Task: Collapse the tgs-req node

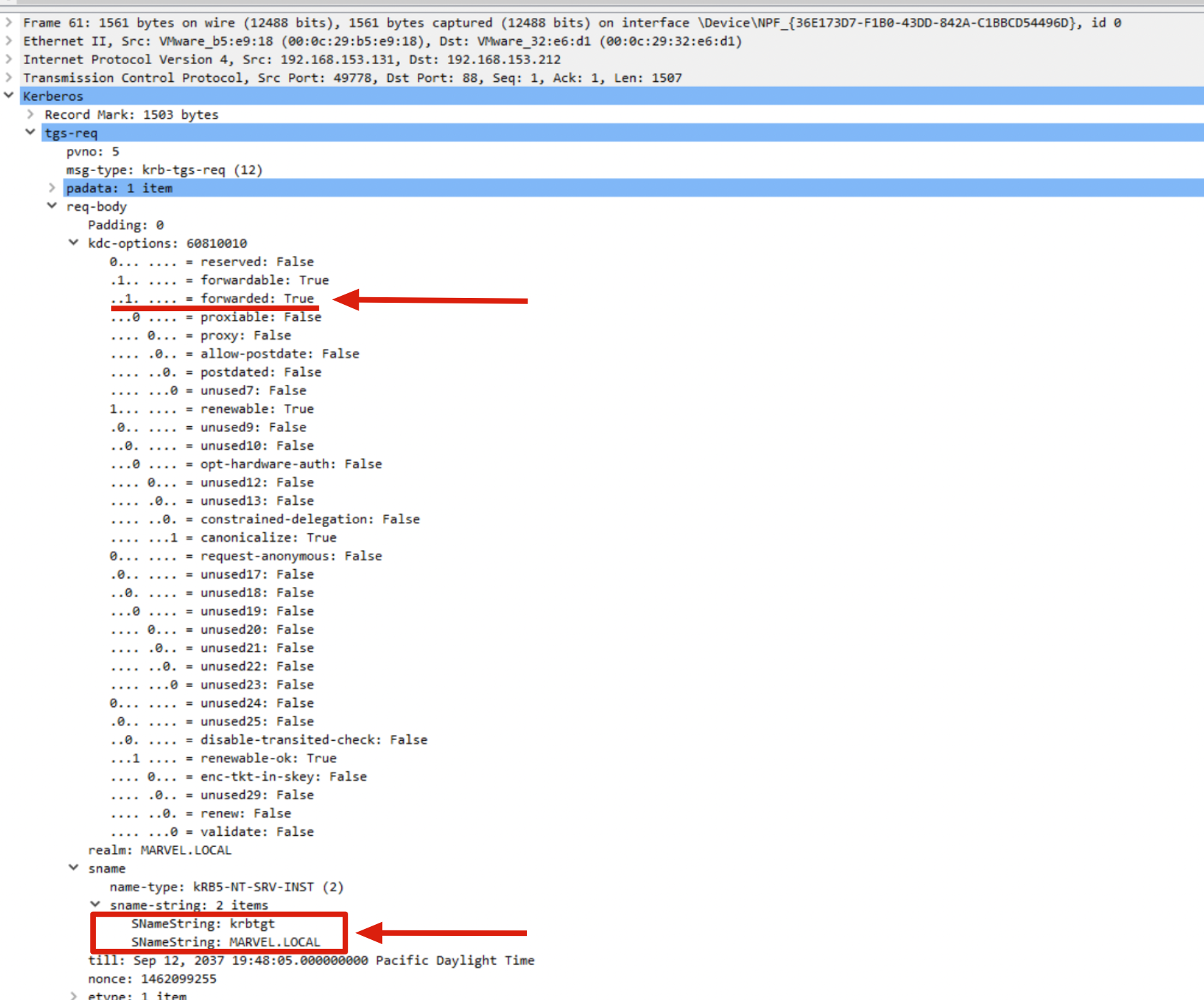Action: (30, 132)
